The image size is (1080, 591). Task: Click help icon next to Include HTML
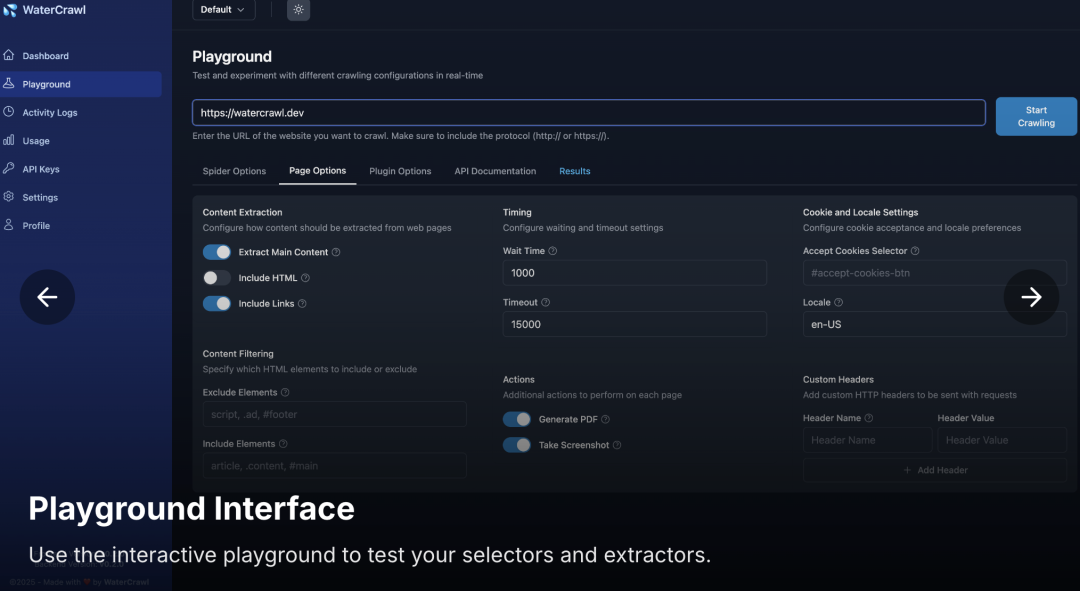pyautogui.click(x=305, y=278)
